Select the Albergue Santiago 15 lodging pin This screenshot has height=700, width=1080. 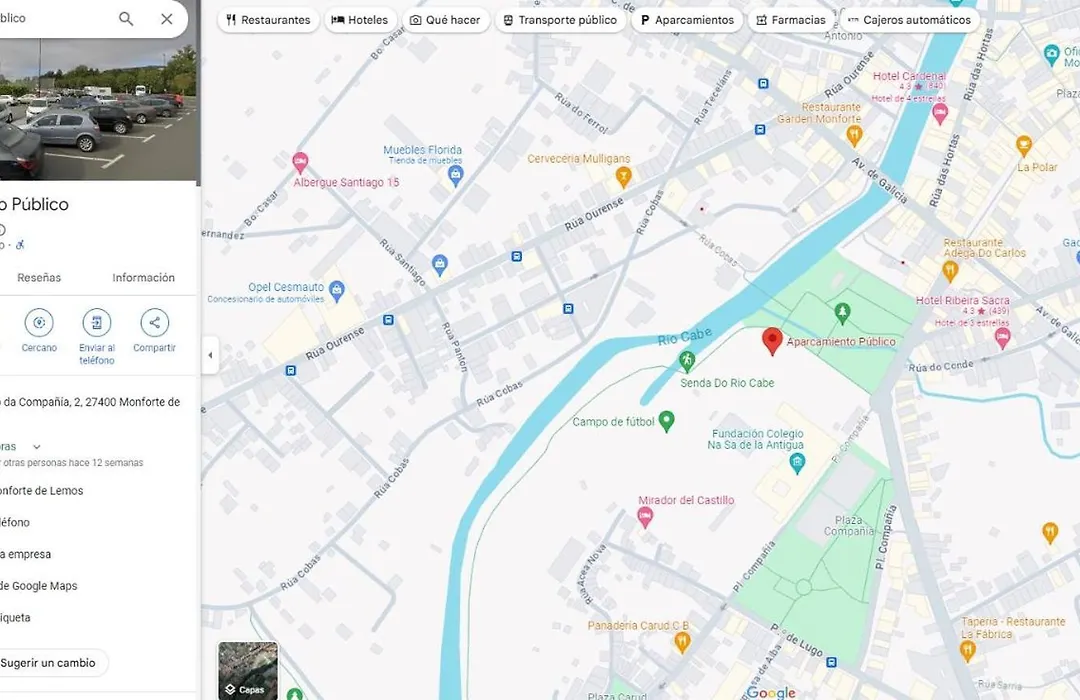point(300,163)
